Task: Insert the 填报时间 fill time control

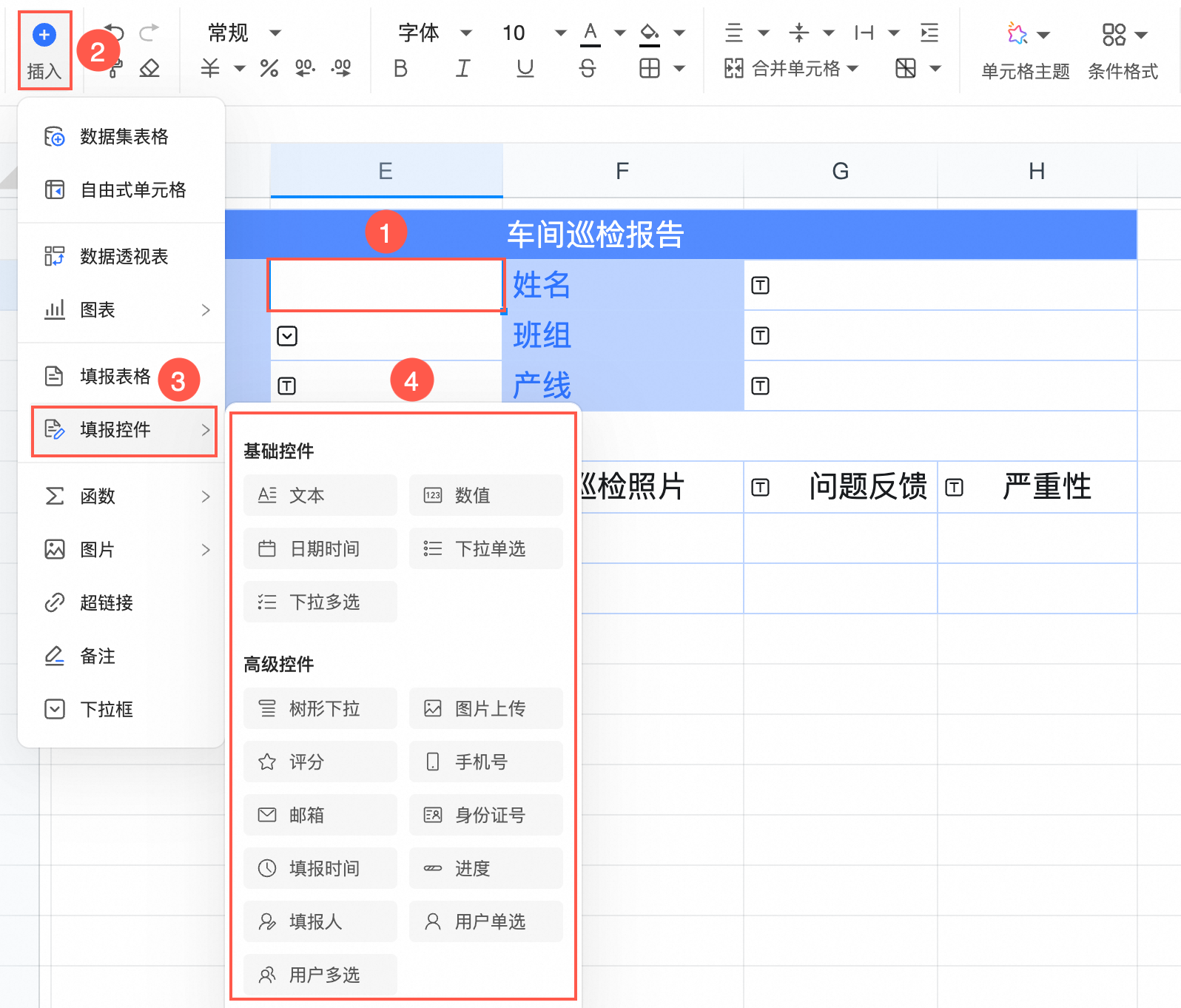Action: coord(320,868)
